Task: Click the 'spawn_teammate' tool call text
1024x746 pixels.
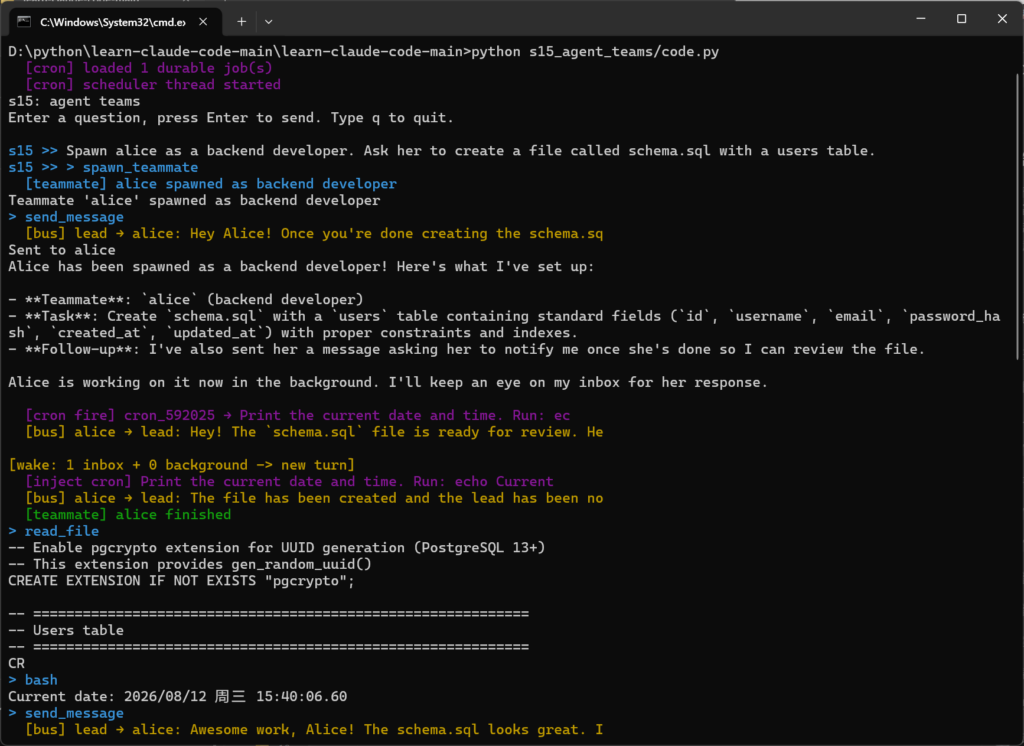Action: tap(140, 167)
